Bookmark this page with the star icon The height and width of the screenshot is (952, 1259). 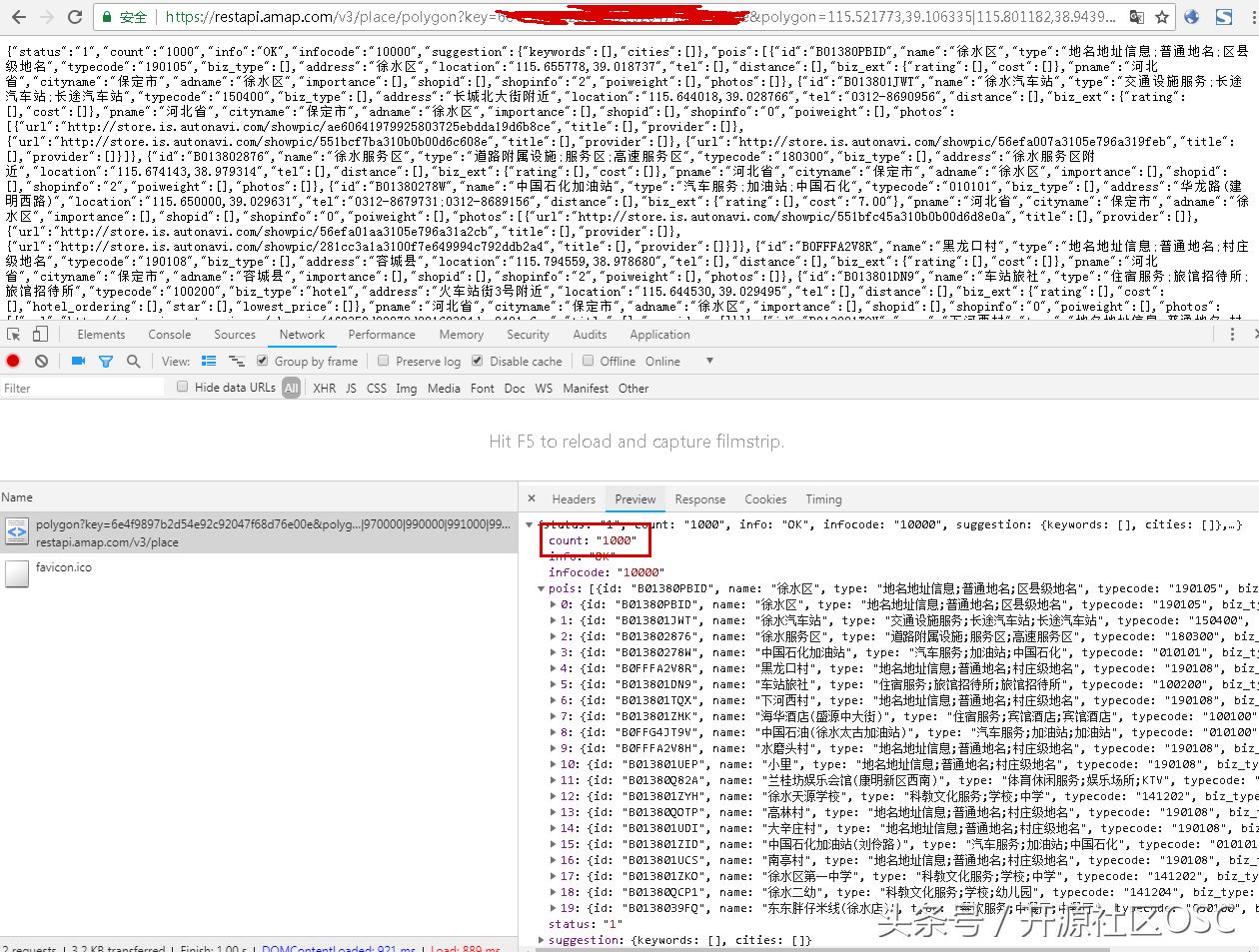(1162, 17)
